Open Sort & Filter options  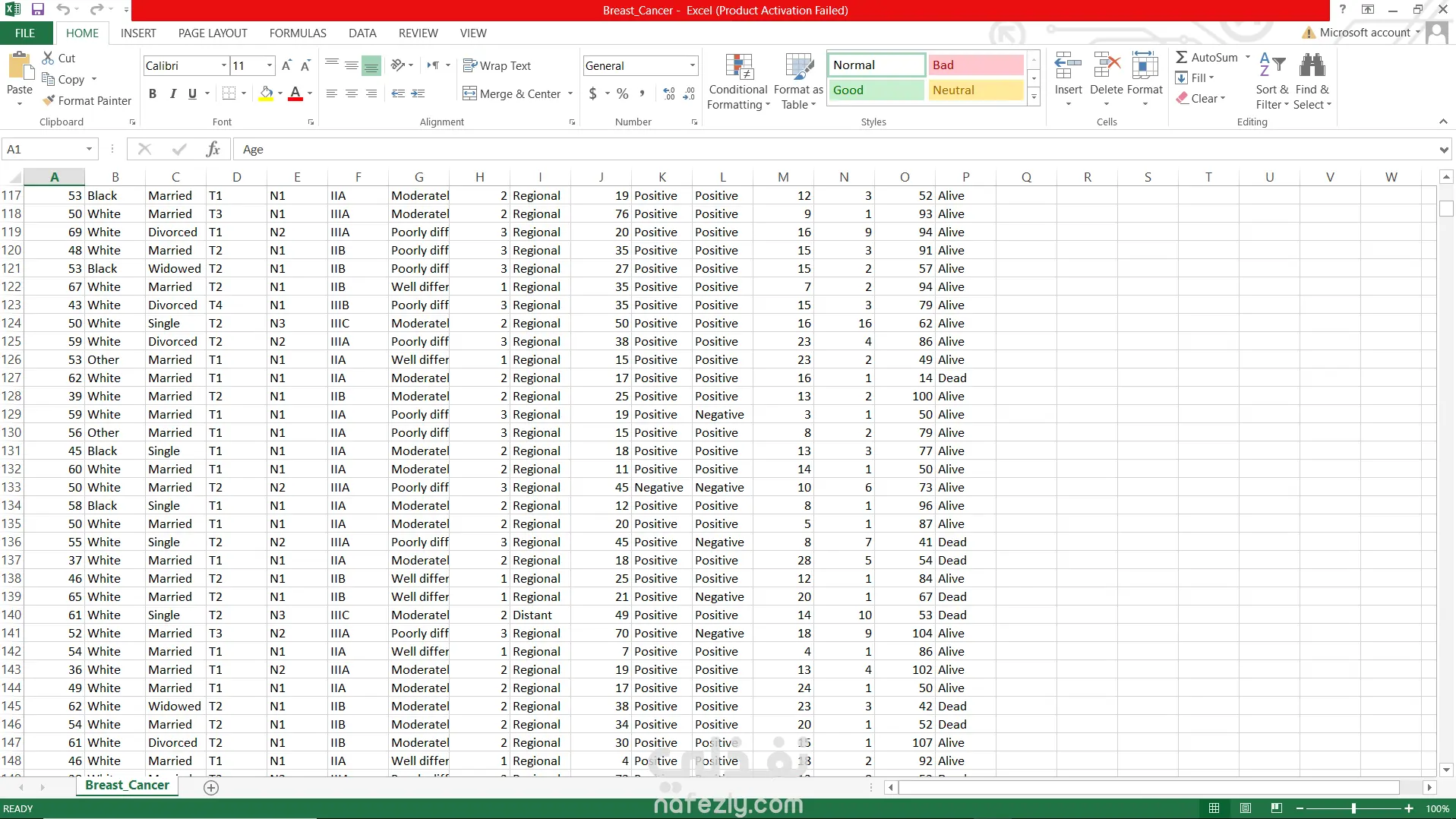1272,81
